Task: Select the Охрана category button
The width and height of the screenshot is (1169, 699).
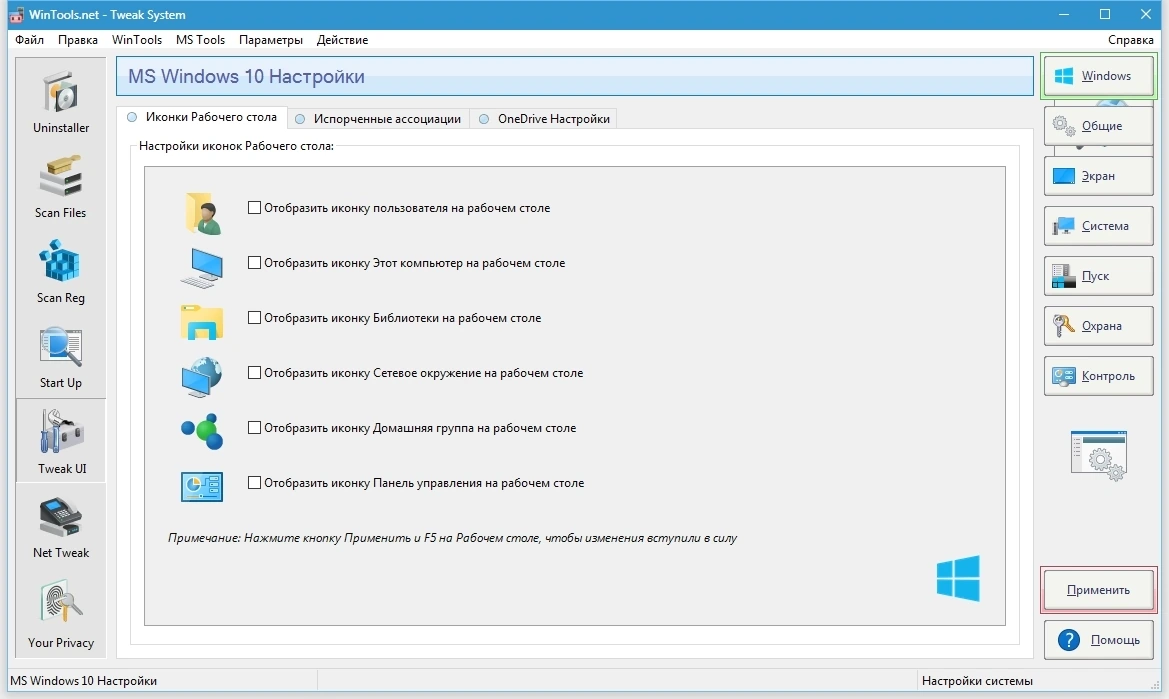Action: (x=1098, y=326)
